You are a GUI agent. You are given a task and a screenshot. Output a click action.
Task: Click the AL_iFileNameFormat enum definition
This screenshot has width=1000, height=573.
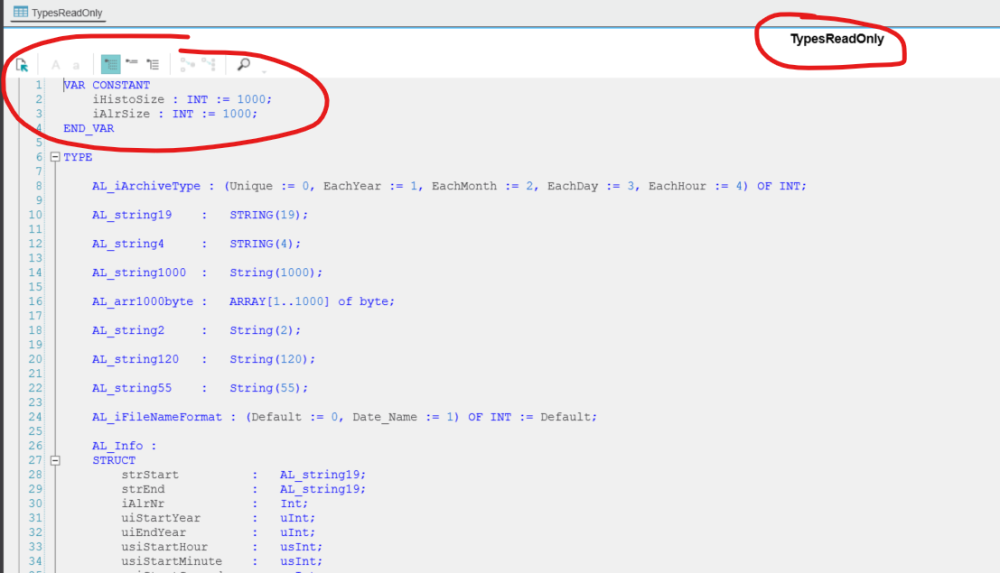157,417
